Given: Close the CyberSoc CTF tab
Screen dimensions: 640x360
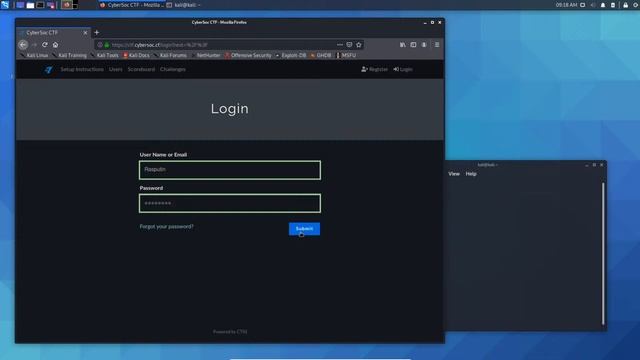Looking at the screenshot, I should click(x=85, y=32).
